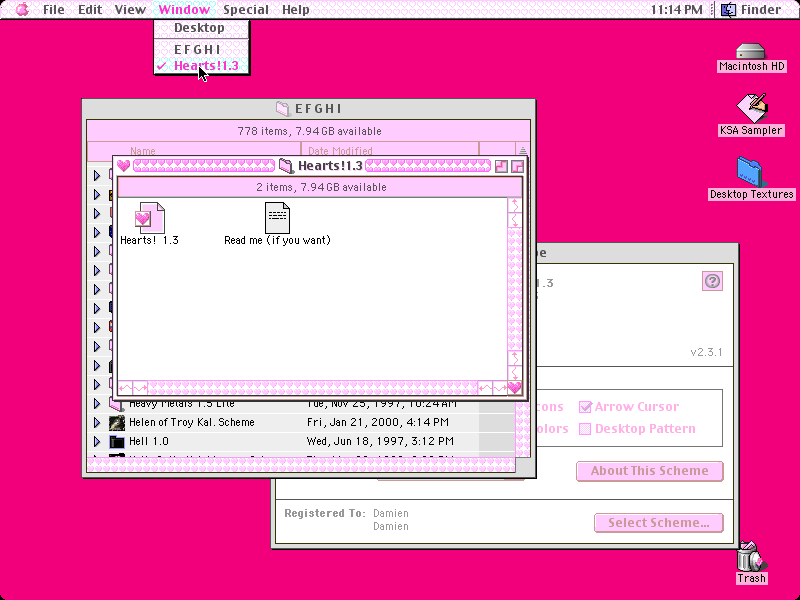The image size is (800, 600).
Task: Open the File menu
Action: [x=54, y=9]
